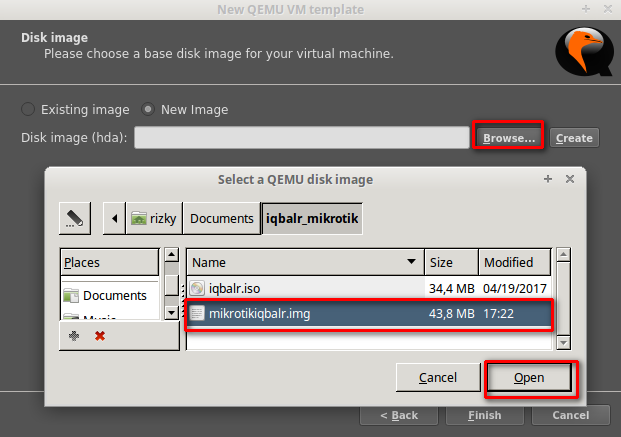The image size is (621, 437).
Task: Go to Documents in the path bar
Action: [222, 218]
